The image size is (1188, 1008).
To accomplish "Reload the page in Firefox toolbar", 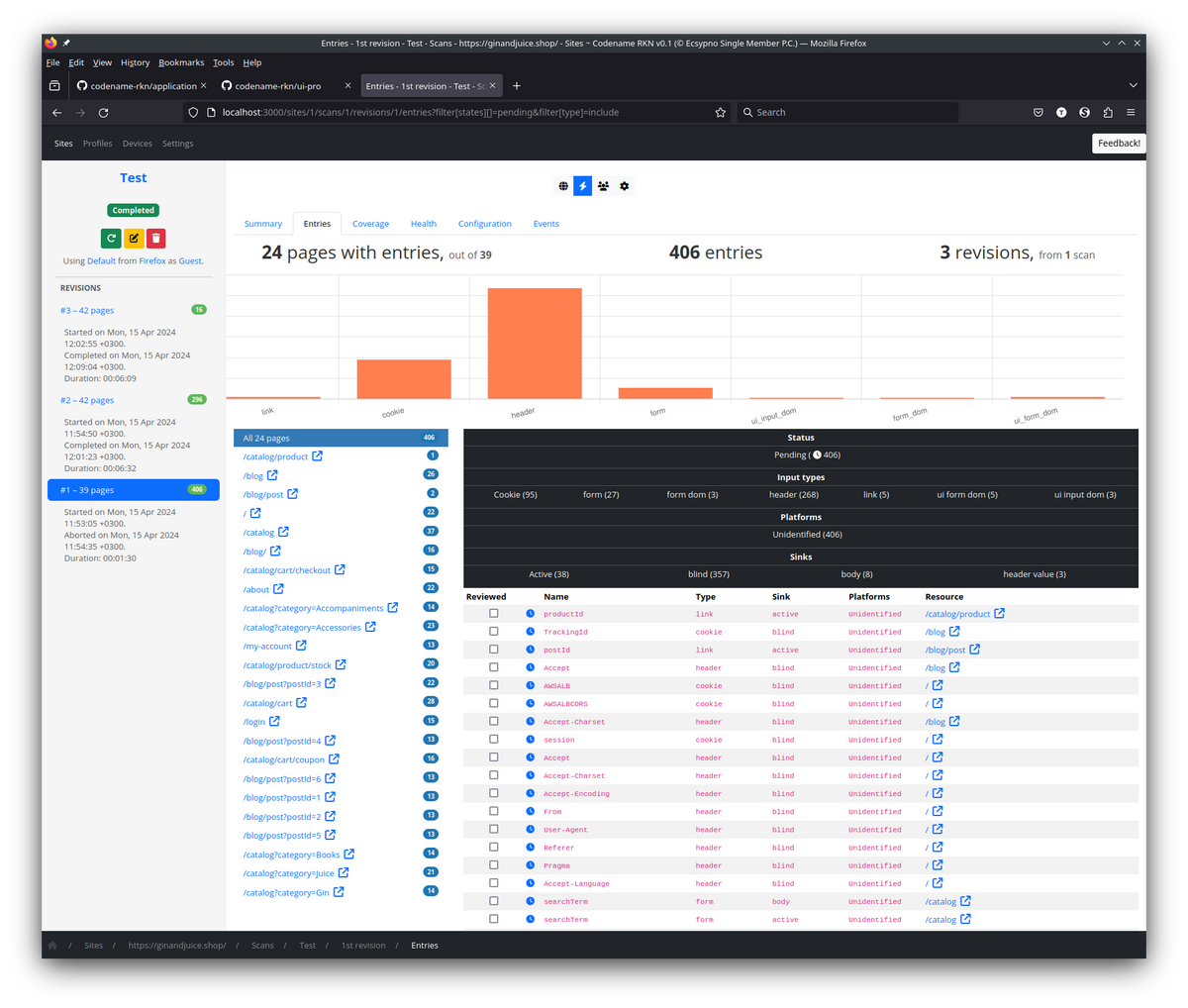I will 103,113.
